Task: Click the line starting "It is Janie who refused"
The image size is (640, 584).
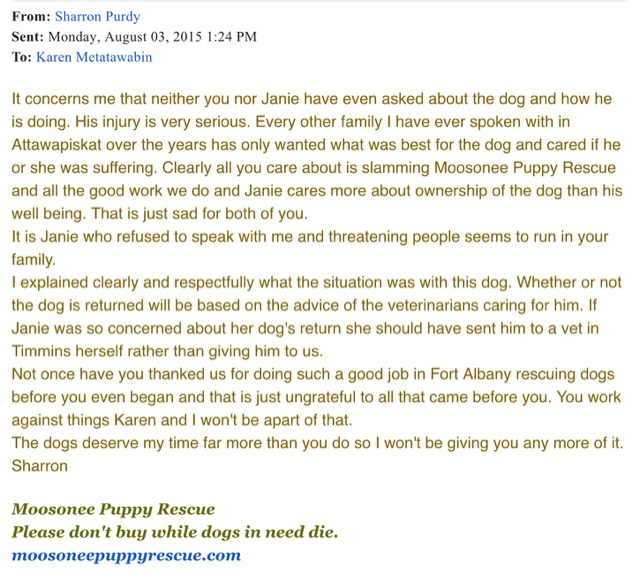Action: [x=310, y=237]
